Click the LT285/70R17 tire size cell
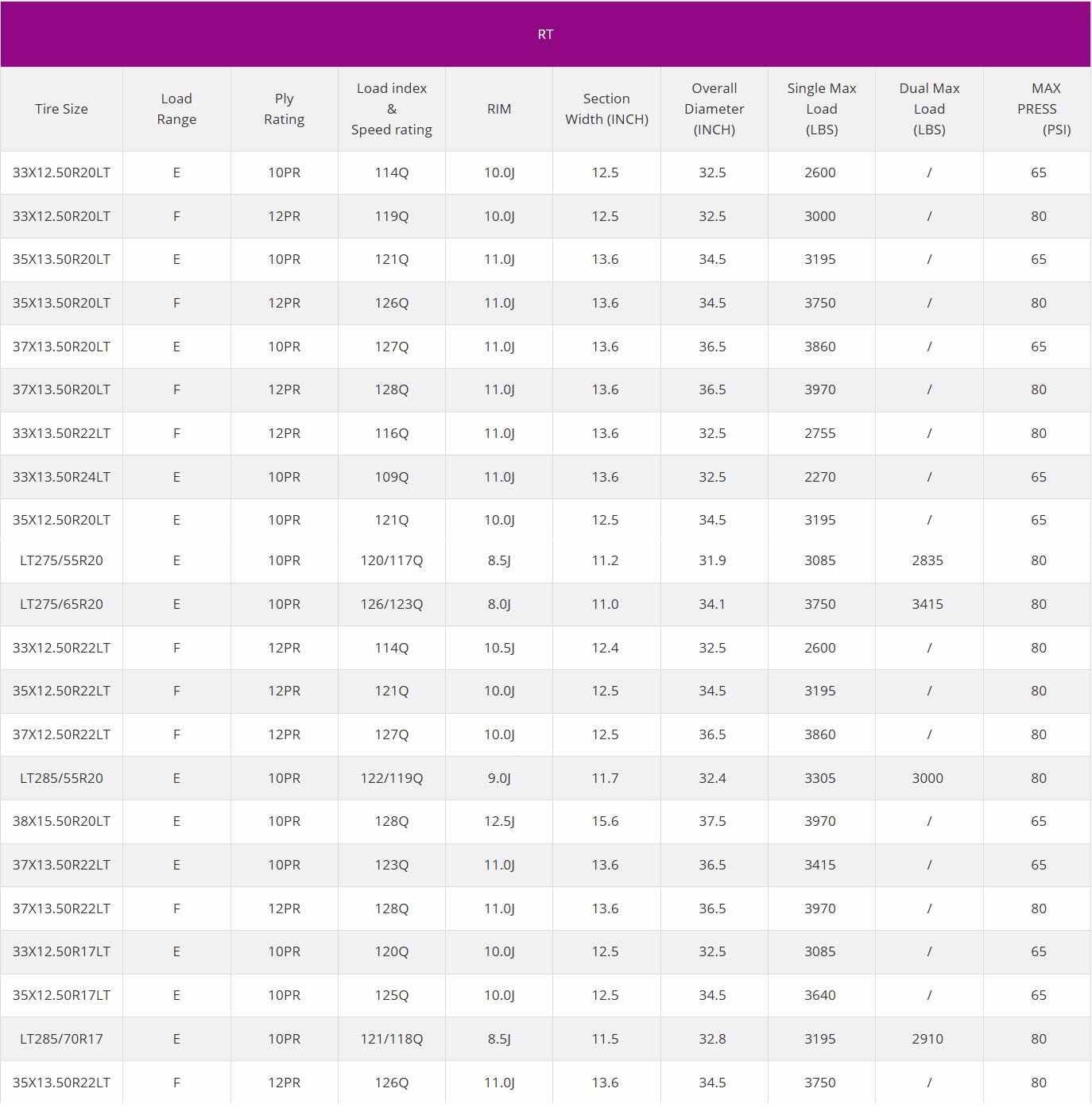Screen dimensions: 1092x1108 61,1039
